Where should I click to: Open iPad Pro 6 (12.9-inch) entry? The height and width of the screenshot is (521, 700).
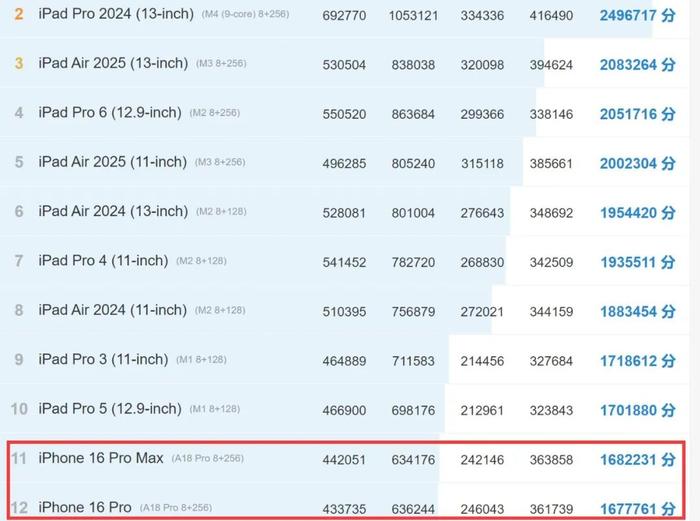(x=110, y=113)
